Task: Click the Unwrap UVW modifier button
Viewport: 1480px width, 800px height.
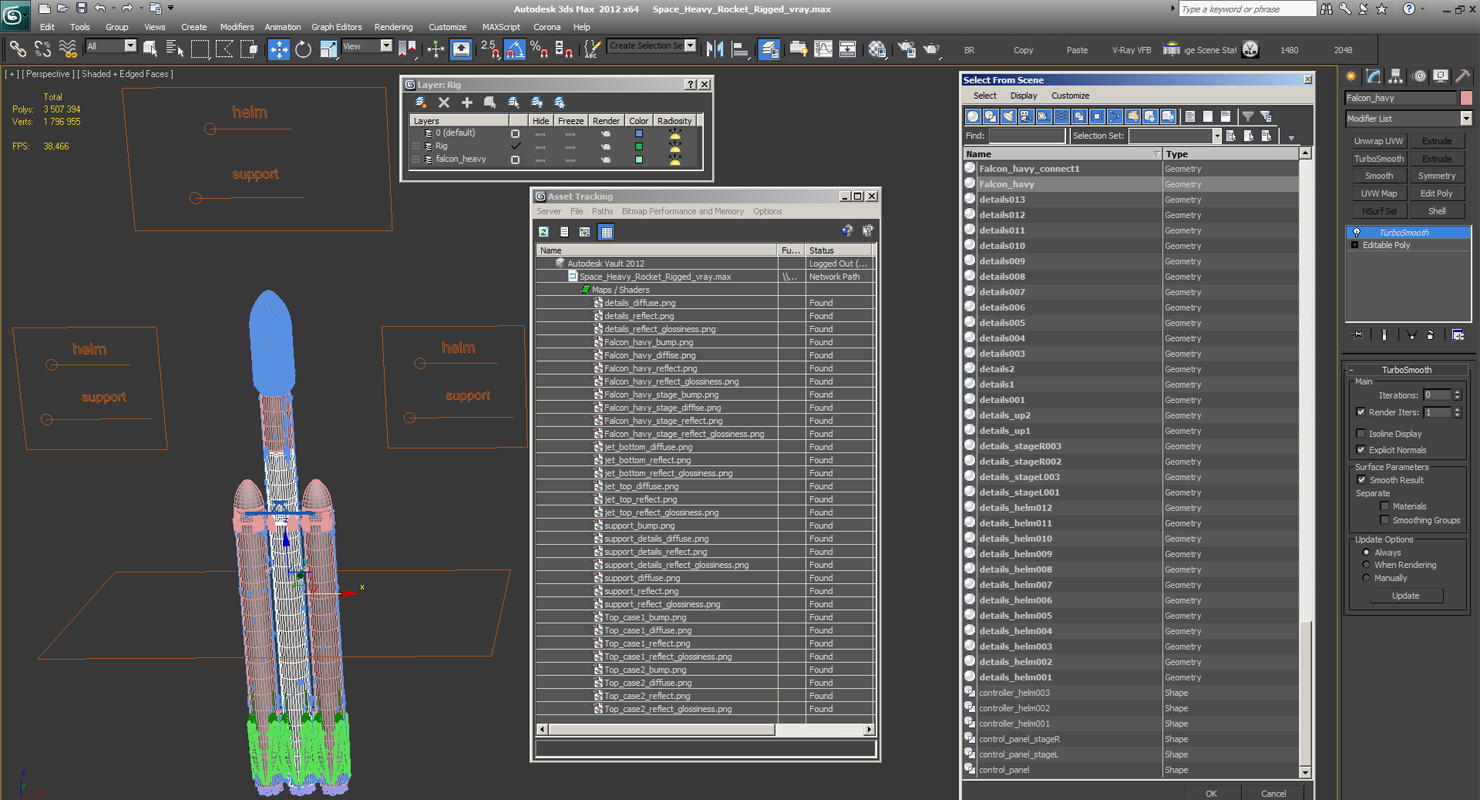Action: [1379, 141]
